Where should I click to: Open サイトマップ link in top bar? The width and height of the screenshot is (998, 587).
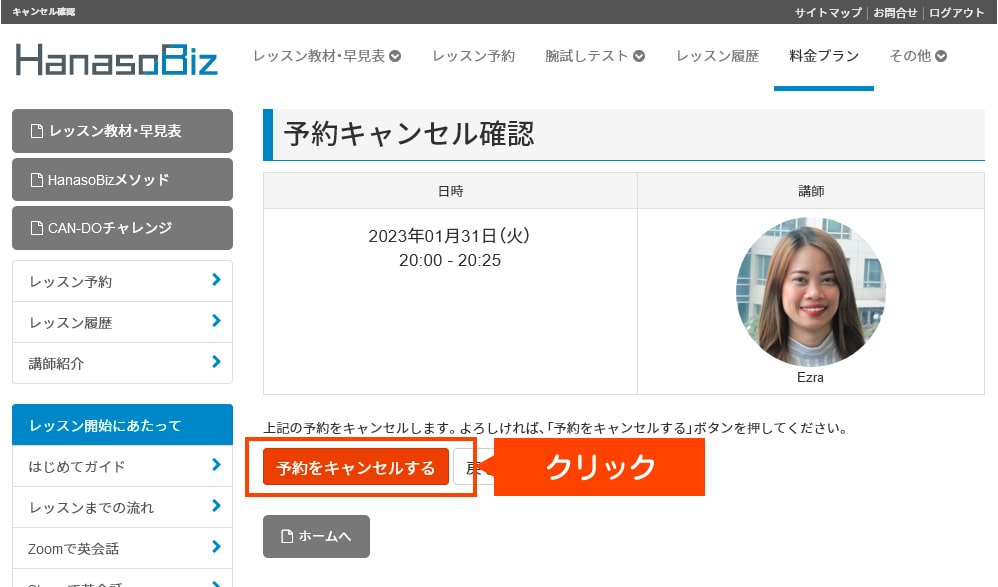coord(828,13)
